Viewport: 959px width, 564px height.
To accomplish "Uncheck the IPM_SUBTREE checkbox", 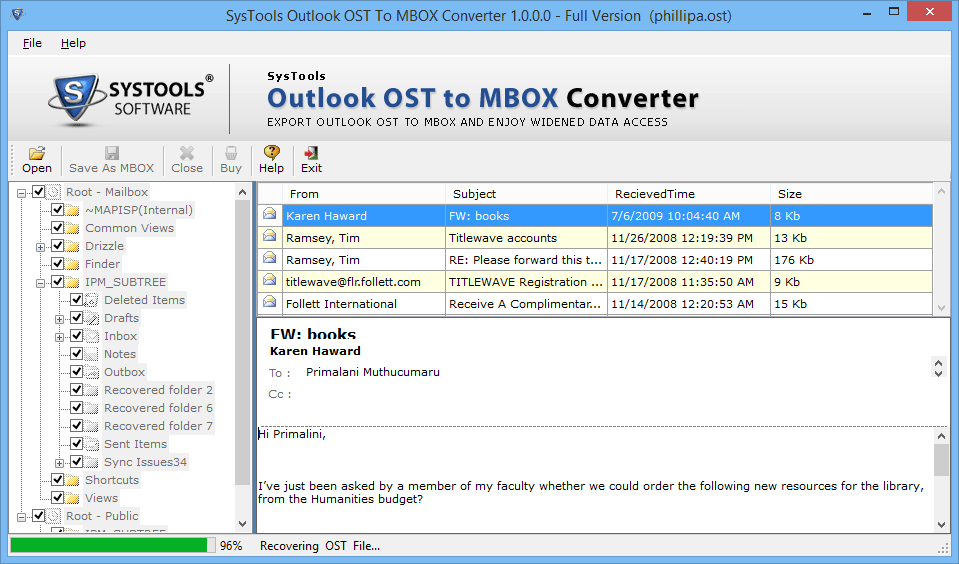I will (x=57, y=282).
